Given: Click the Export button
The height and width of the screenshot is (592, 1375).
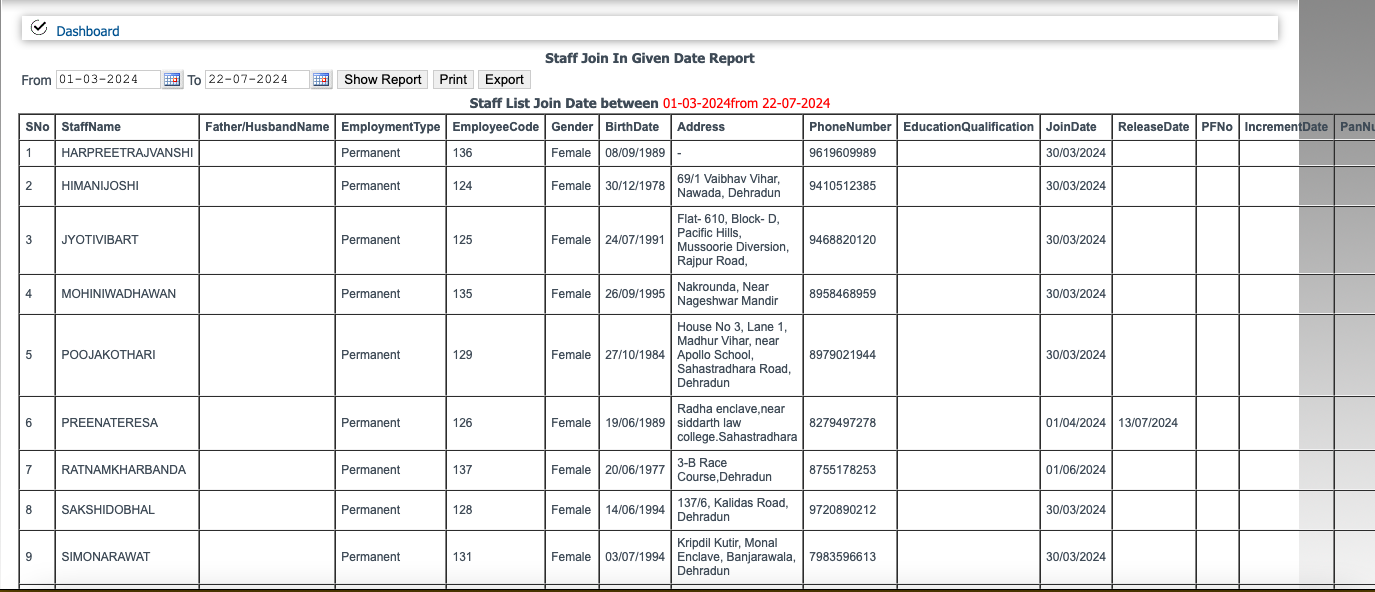Looking at the screenshot, I should (x=504, y=80).
